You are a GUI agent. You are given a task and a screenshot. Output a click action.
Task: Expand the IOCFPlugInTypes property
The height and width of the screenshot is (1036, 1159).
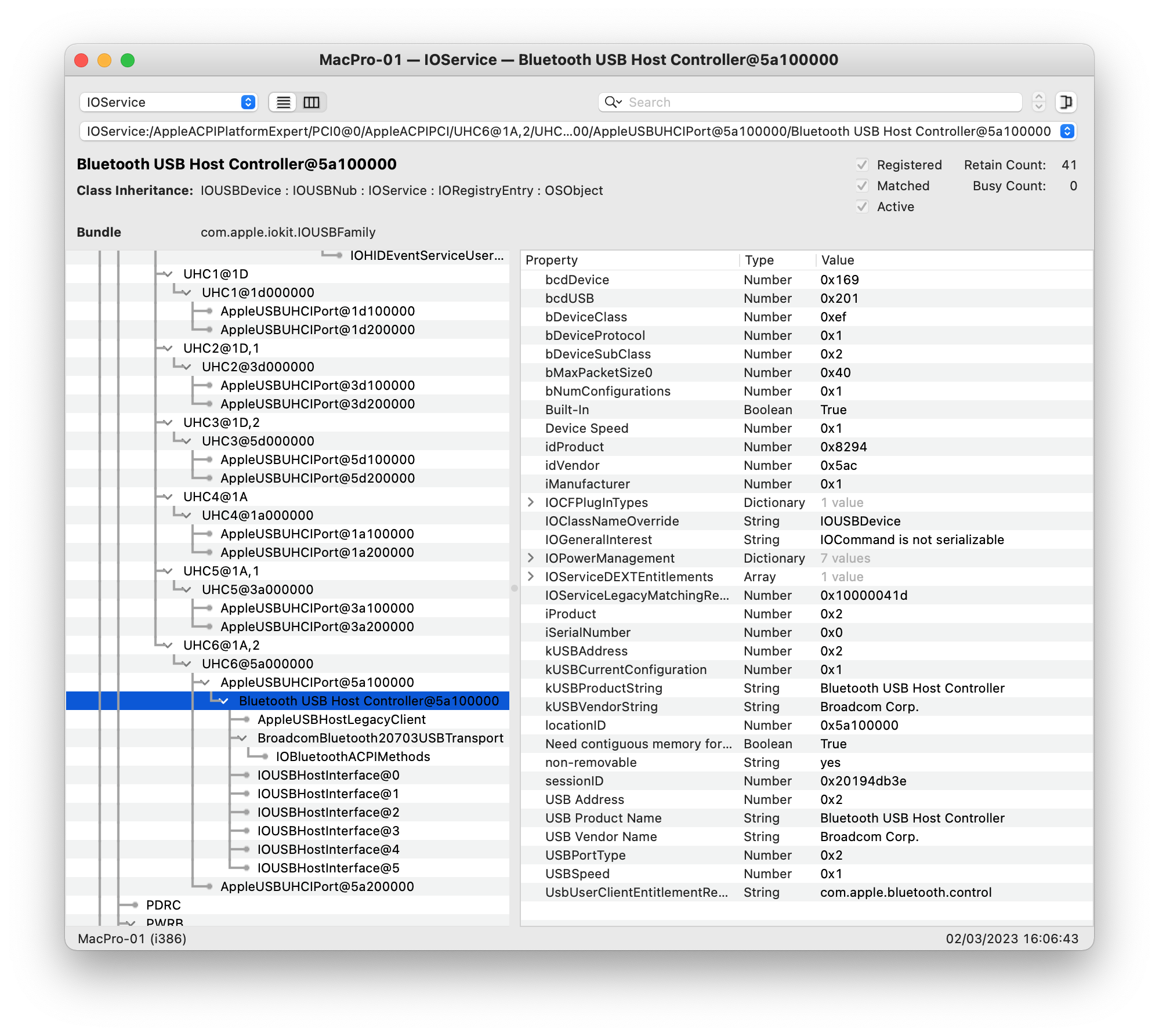(531, 502)
